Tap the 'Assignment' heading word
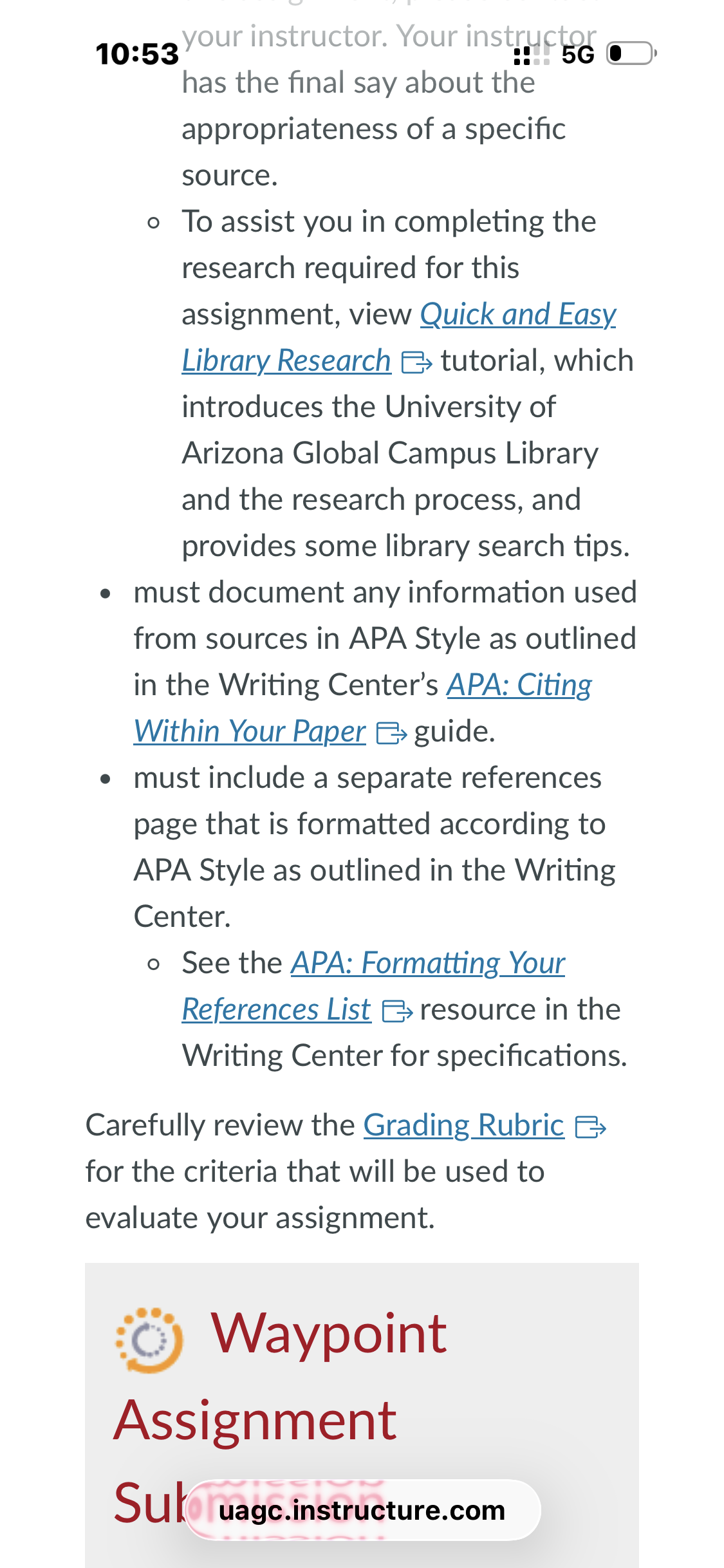The width and height of the screenshot is (724, 1568). (255, 1421)
